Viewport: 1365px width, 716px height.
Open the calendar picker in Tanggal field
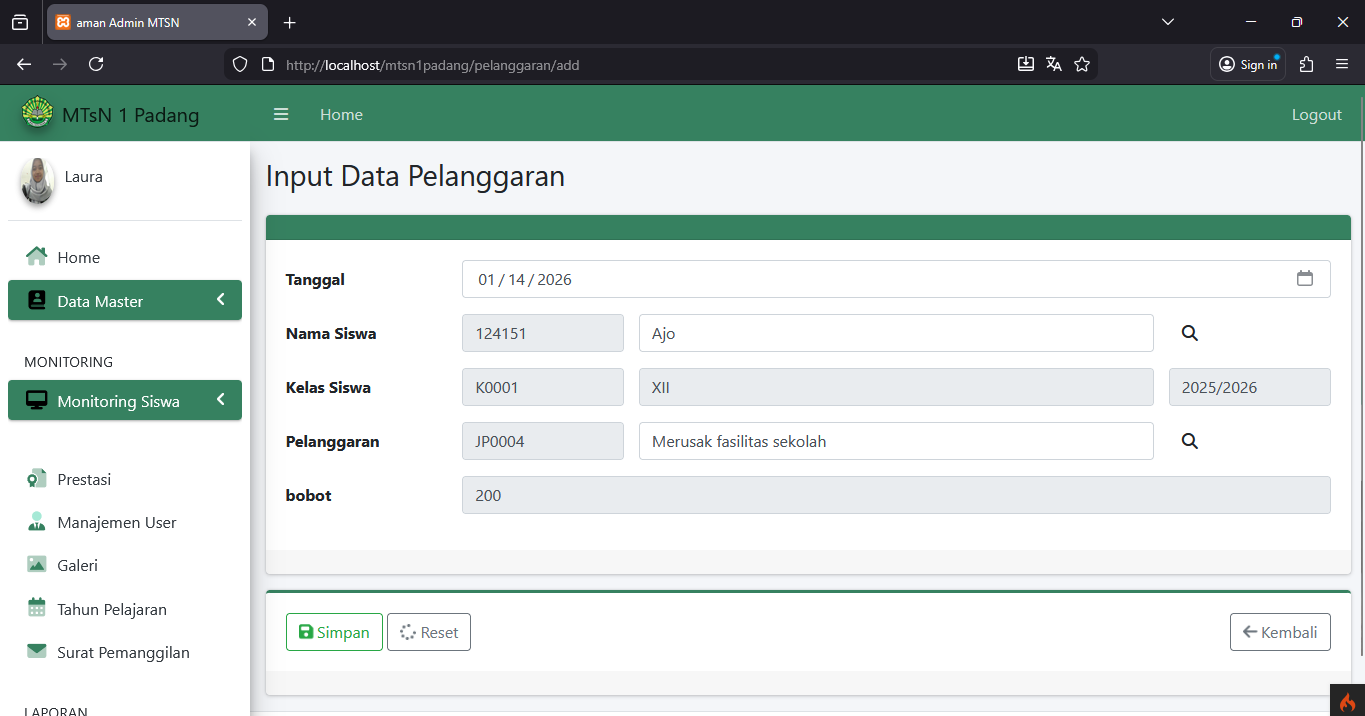coord(1304,279)
